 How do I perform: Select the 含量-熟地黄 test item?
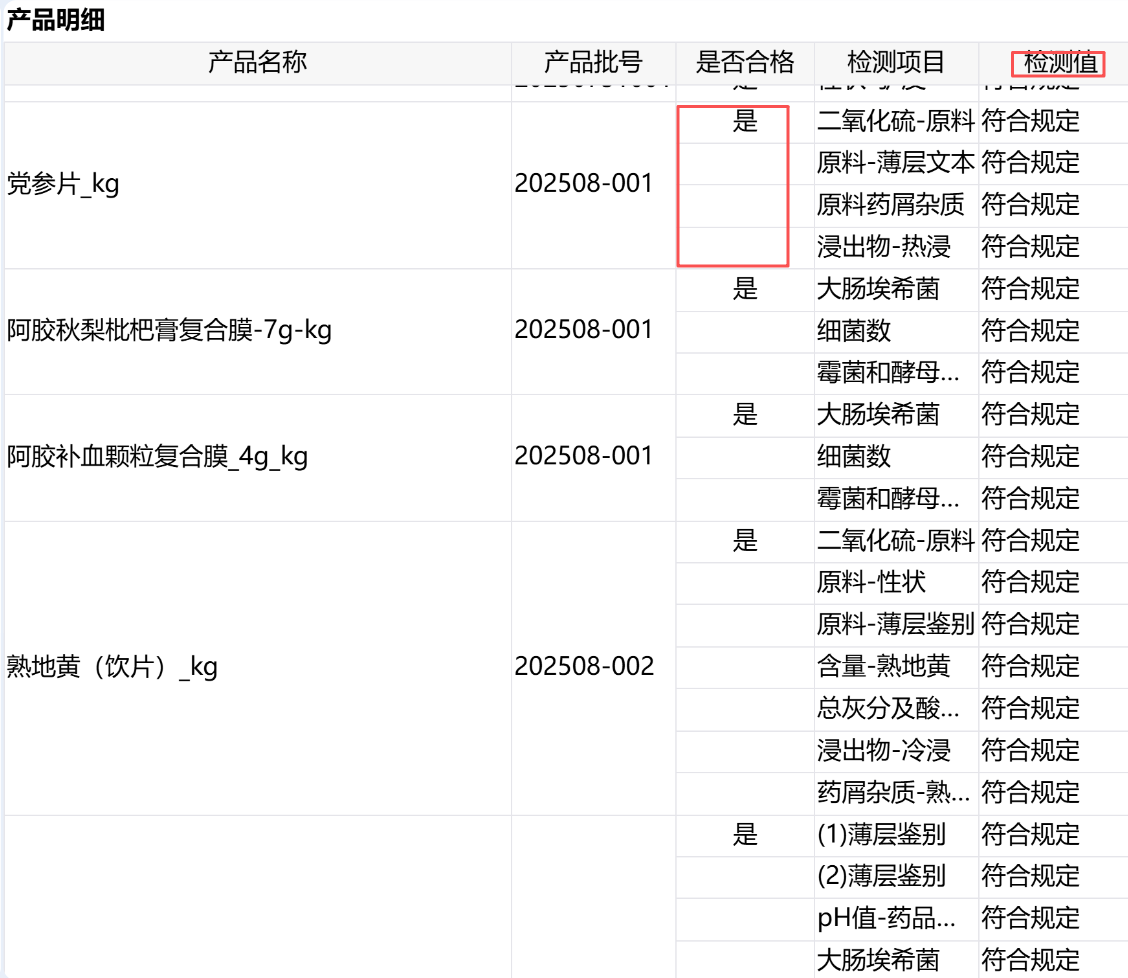pyautogui.click(x=883, y=666)
